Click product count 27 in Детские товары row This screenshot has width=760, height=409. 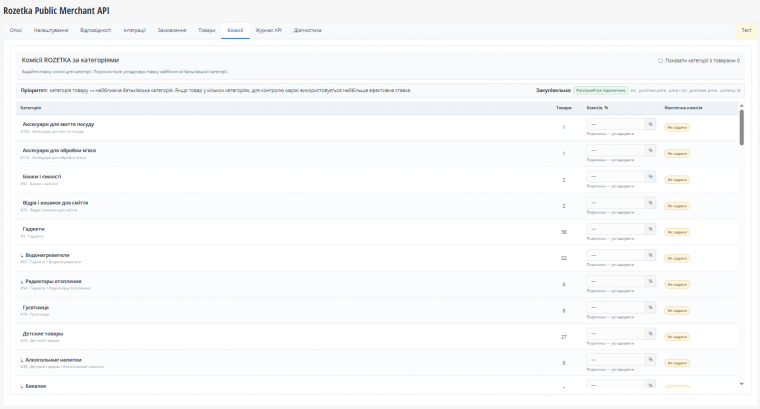coord(564,337)
